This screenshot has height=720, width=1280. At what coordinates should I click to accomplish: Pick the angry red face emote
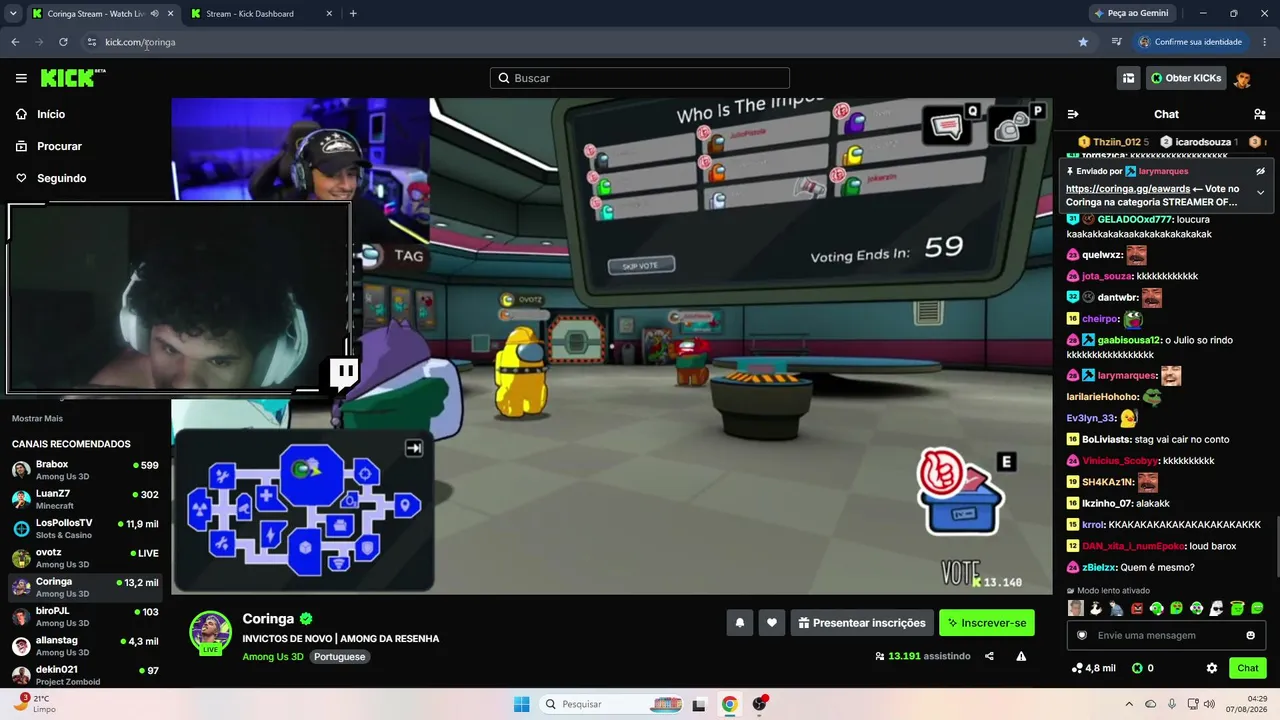(1136, 608)
